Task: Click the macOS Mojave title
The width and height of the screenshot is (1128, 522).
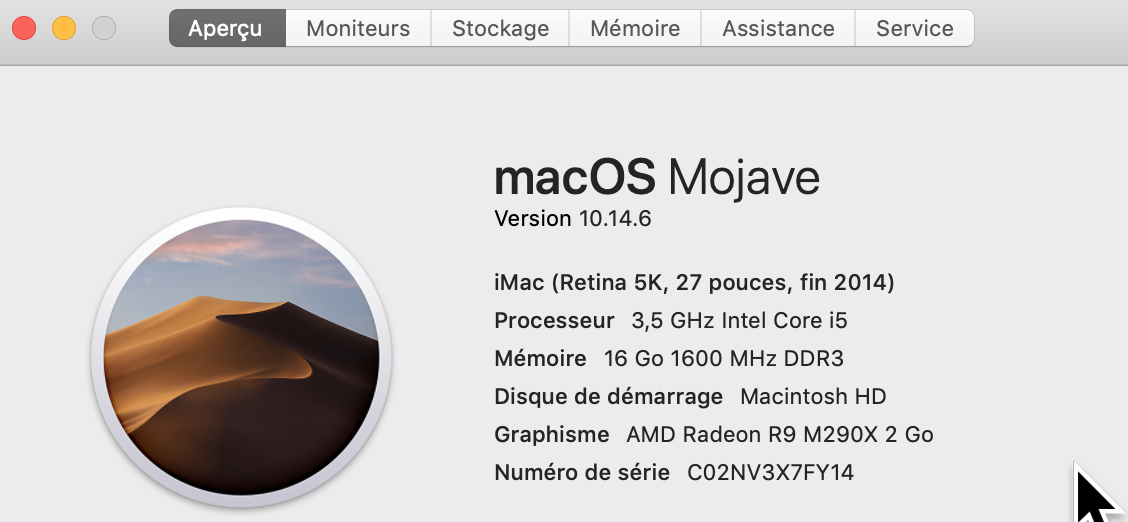Action: point(657,178)
